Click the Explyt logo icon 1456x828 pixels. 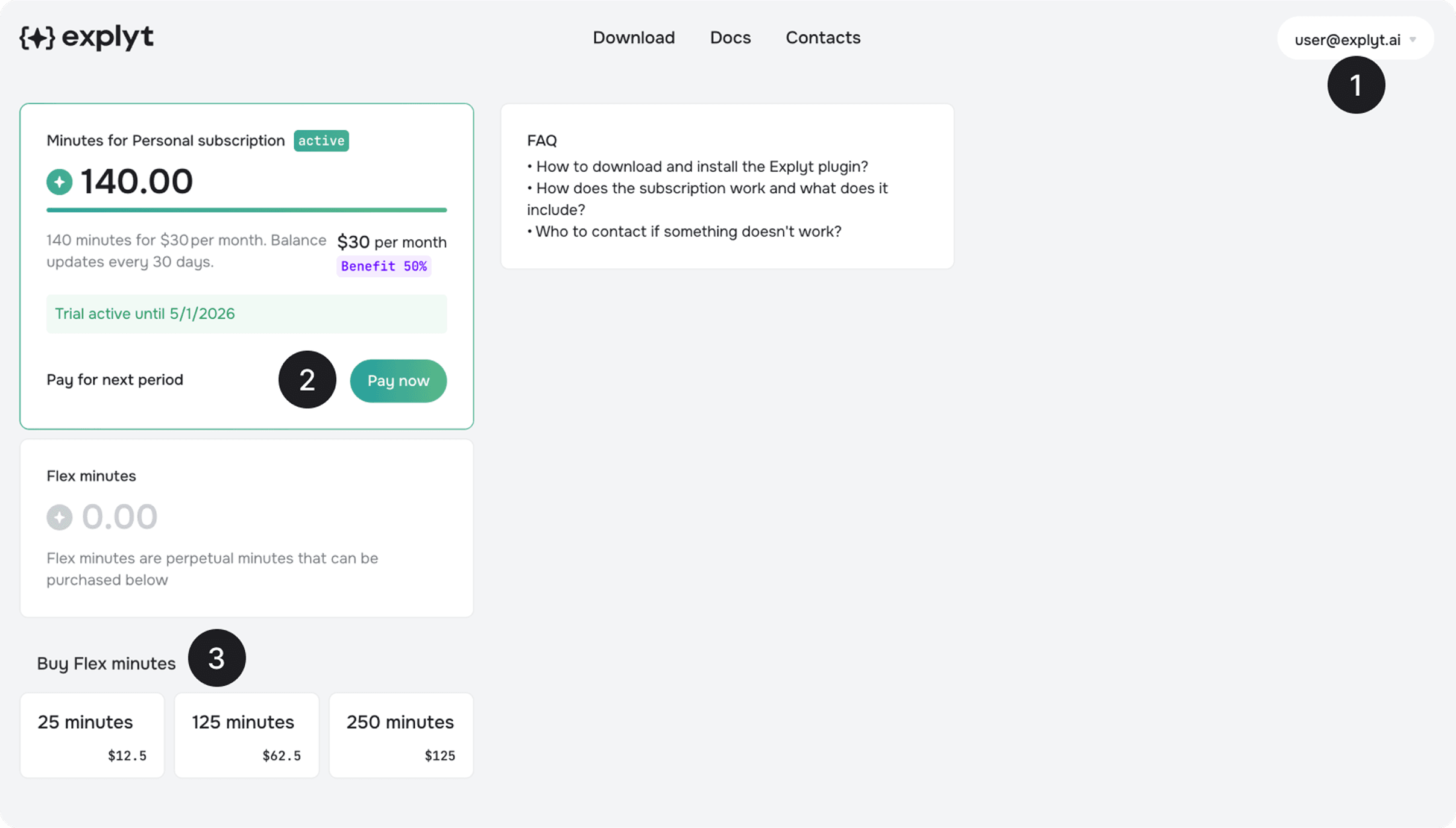[37, 38]
